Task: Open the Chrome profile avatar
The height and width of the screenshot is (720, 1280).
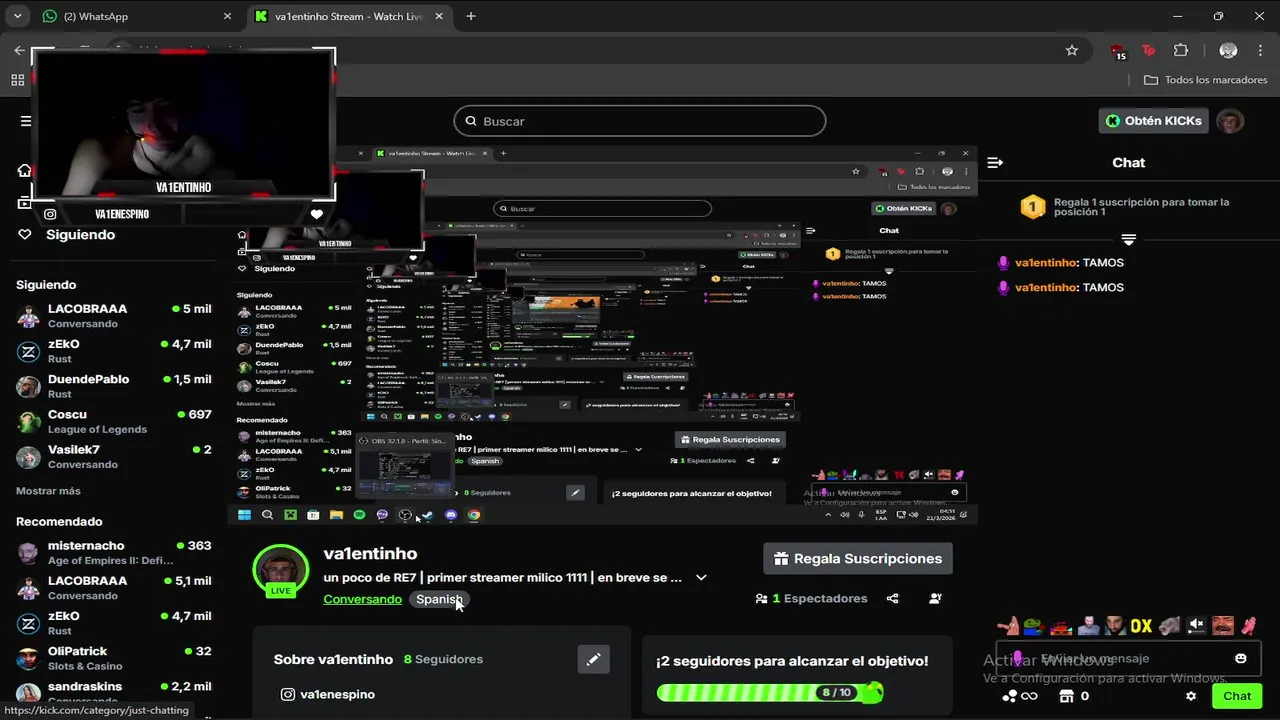Action: point(1229,50)
